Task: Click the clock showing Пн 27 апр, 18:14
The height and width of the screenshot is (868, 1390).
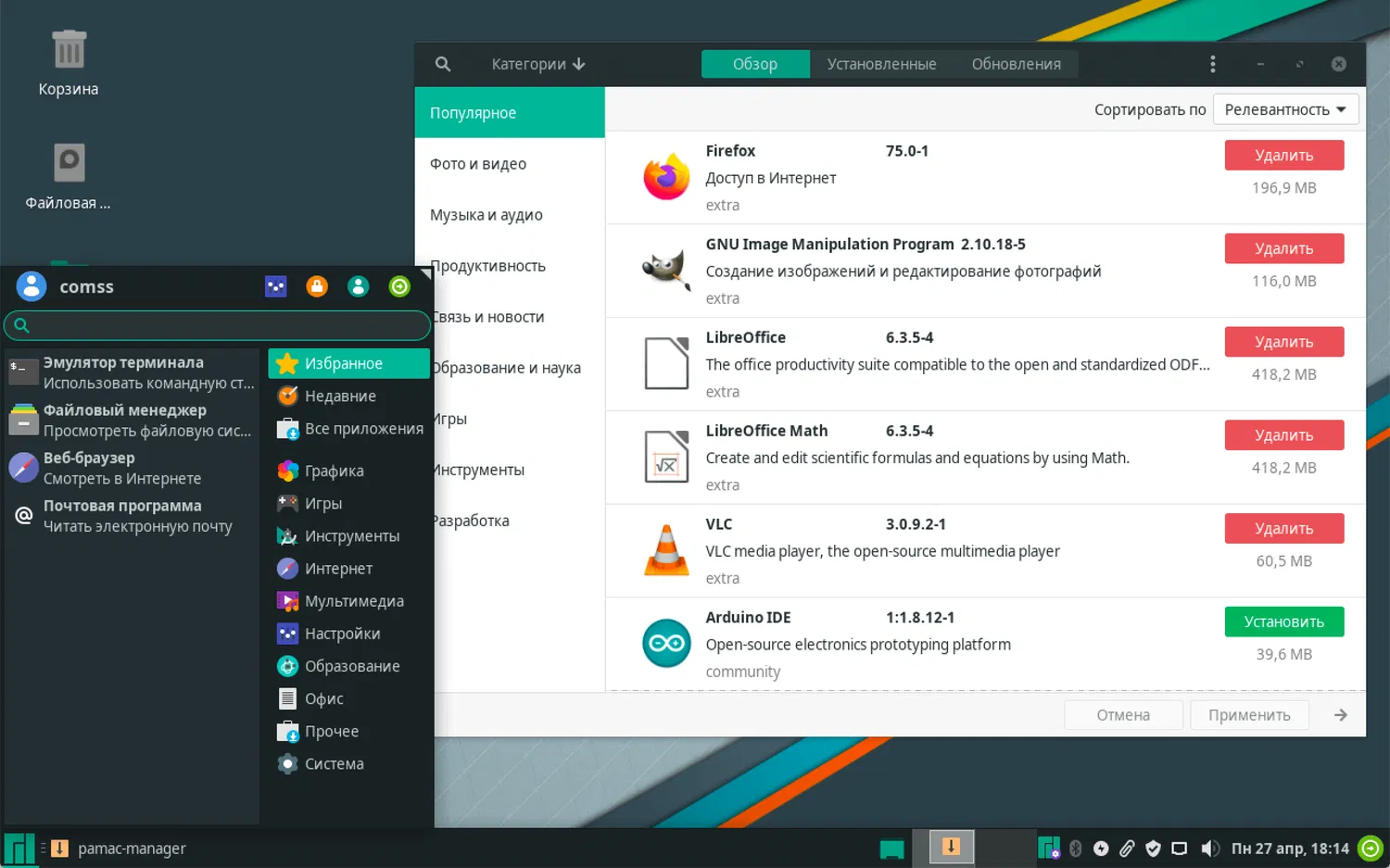Action: [x=1290, y=849]
